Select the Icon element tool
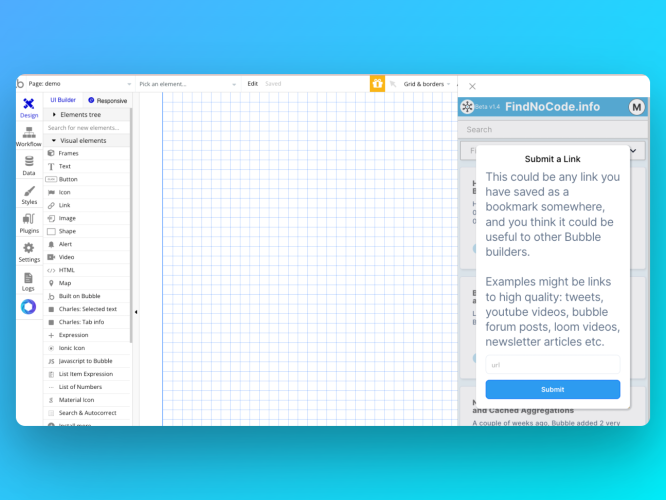Screen dimensions: 666x500 (x=87, y=192)
